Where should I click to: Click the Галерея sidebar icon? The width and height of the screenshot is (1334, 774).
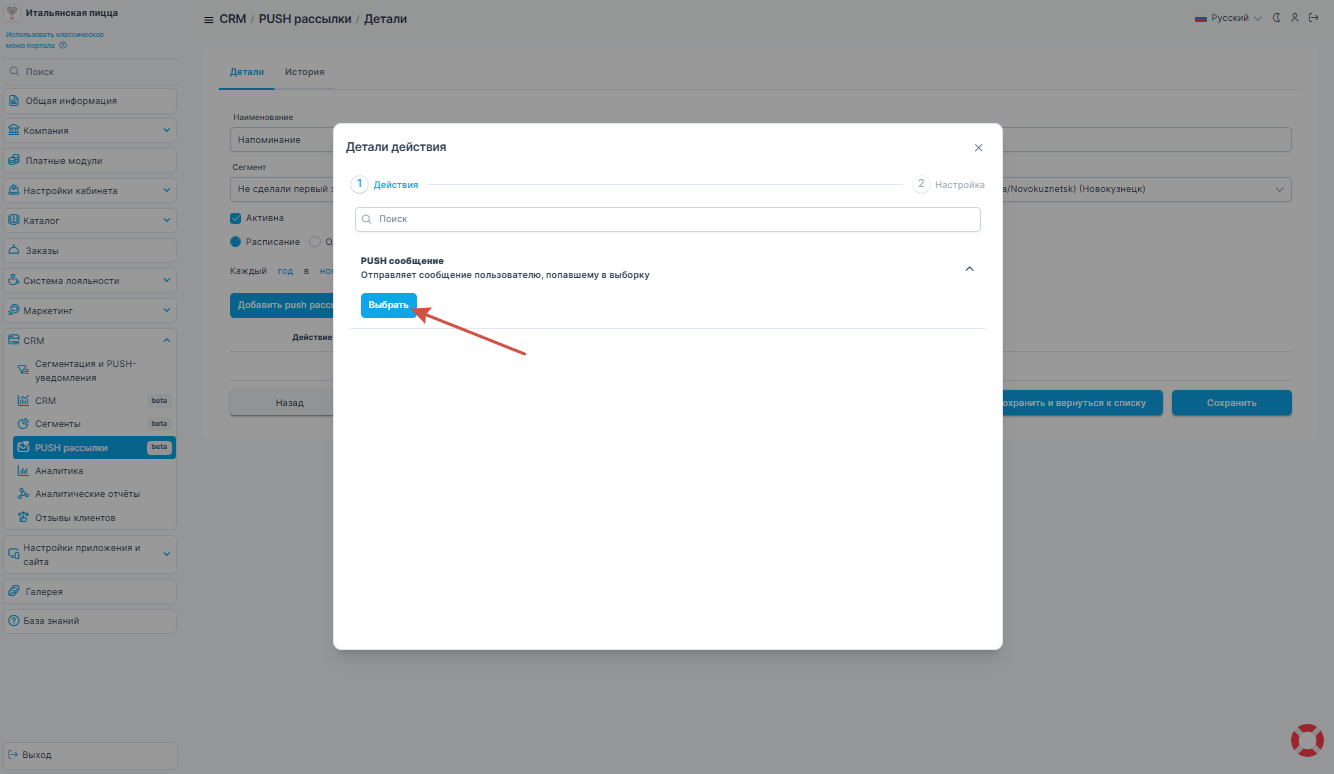15,591
